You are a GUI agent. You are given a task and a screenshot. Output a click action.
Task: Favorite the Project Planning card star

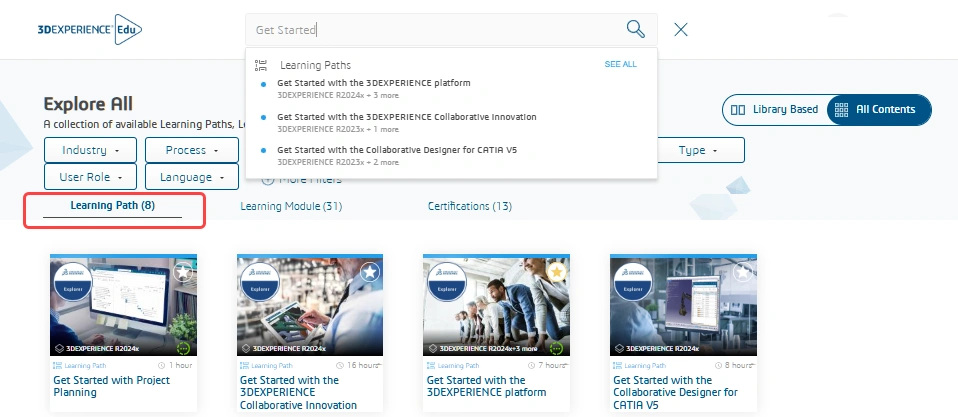[x=183, y=272]
